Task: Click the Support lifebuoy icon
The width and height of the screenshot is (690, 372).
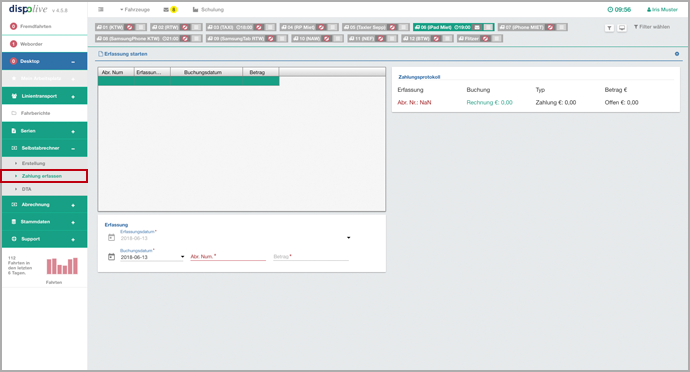Action: 14,239
